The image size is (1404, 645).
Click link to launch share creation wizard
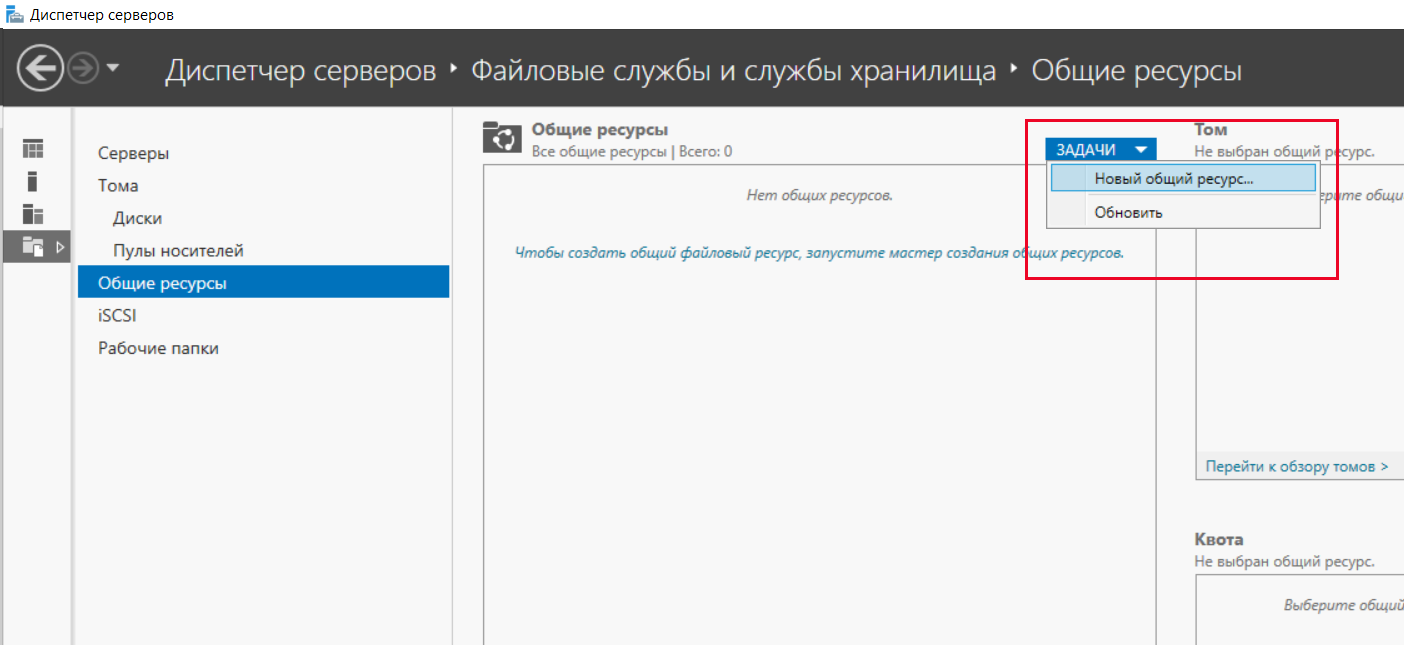819,253
